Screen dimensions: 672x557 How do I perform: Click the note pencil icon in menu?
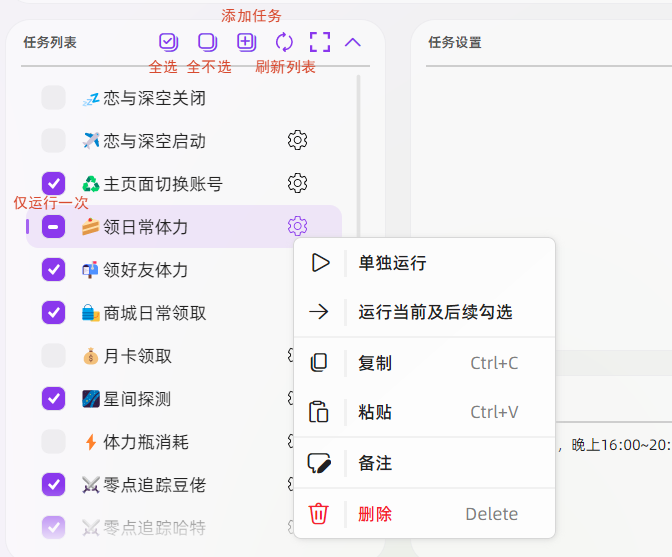click(319, 463)
